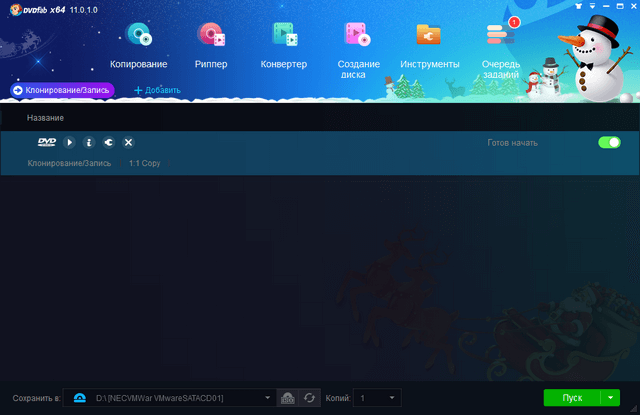Click the Добавить source button
Viewport: 640px width, 415px height.
point(158,90)
